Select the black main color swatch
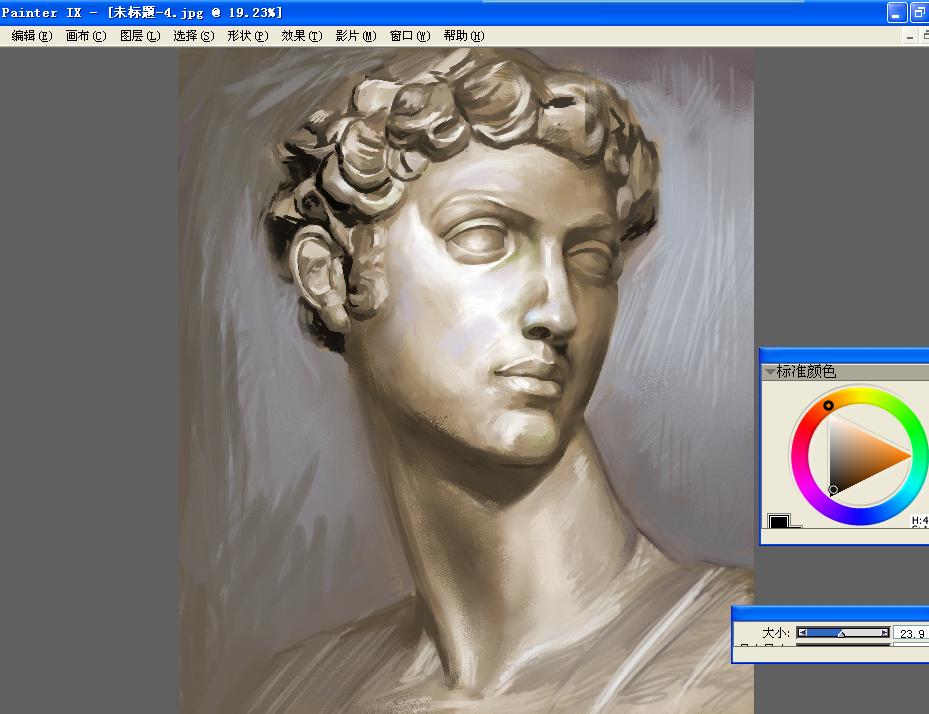This screenshot has width=929, height=714. click(x=779, y=521)
